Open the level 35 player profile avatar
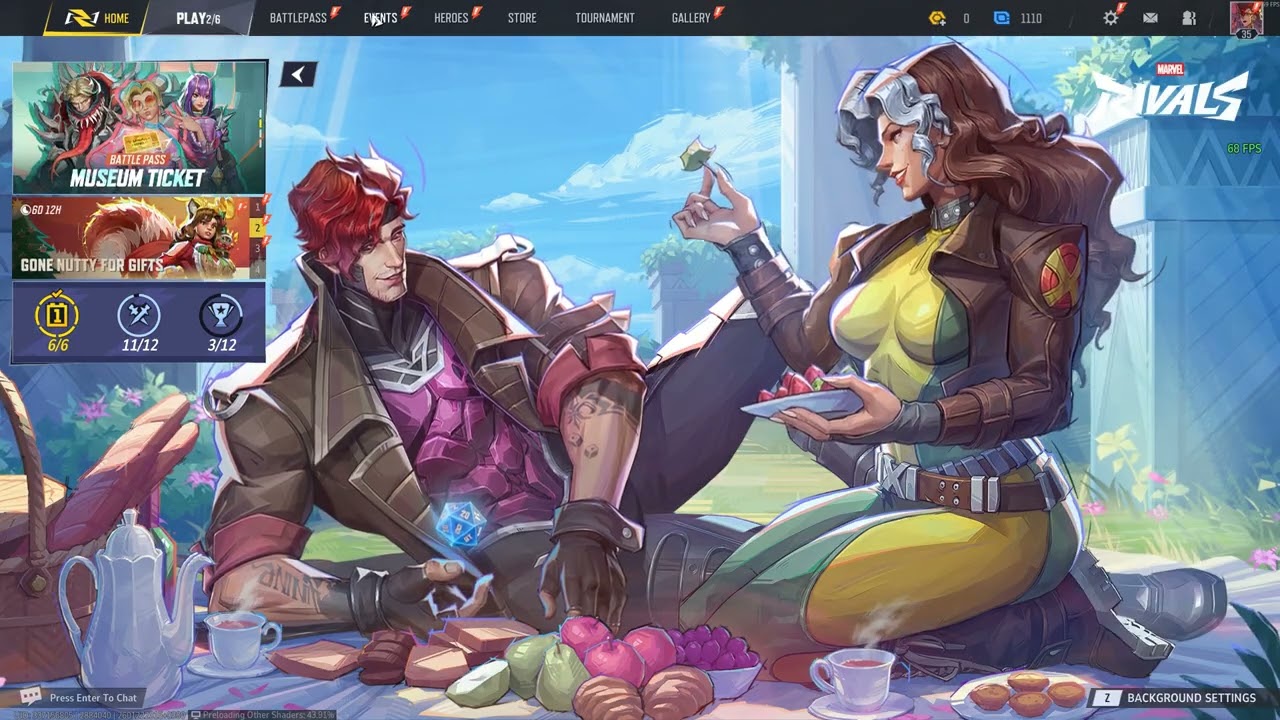Viewport: 1280px width, 720px height. pyautogui.click(x=1246, y=19)
